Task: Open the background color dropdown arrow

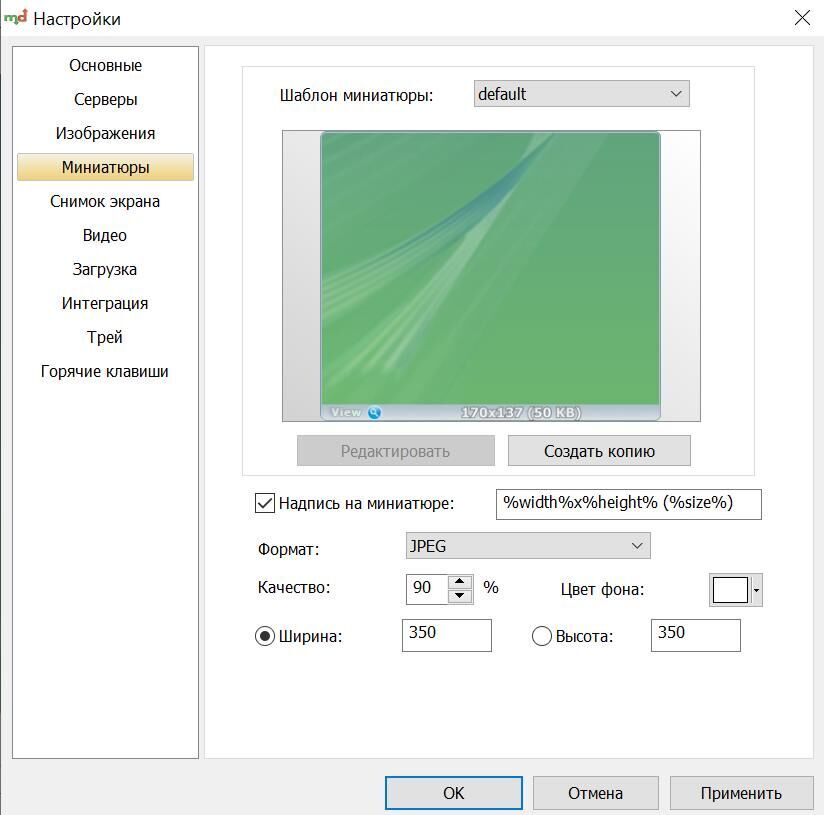Action: tap(756, 590)
